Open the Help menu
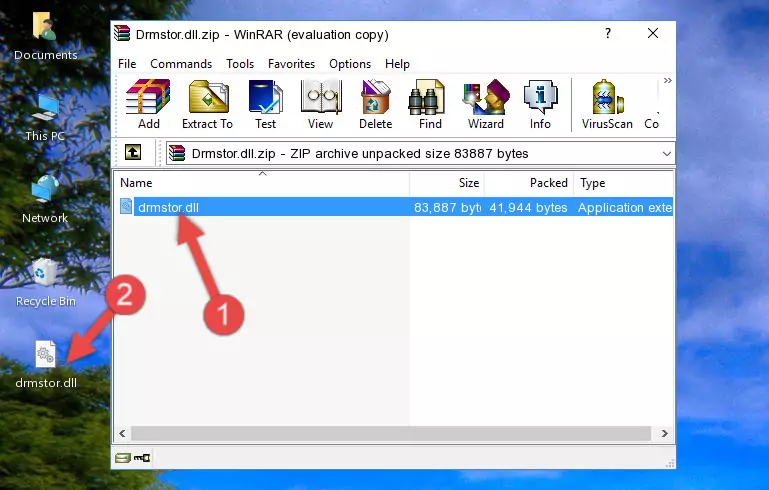Viewport: 769px width, 490px height. tap(397, 64)
